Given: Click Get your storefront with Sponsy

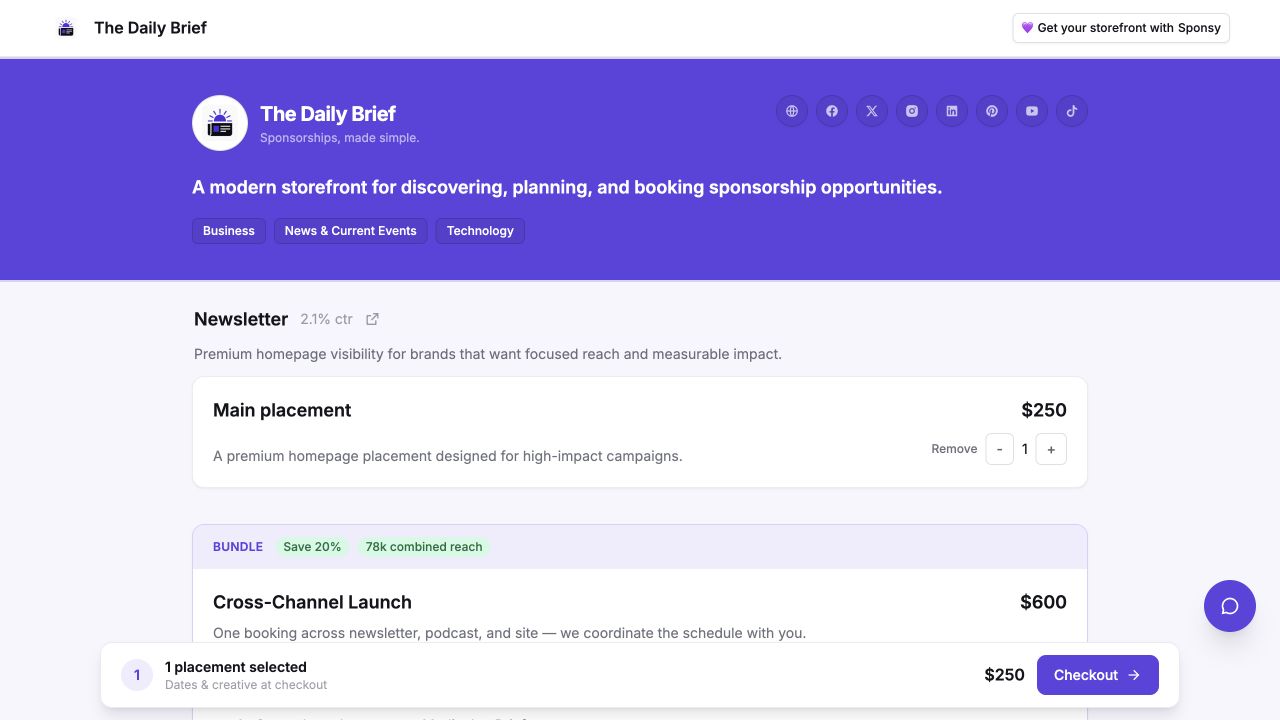Looking at the screenshot, I should point(1121,28).
